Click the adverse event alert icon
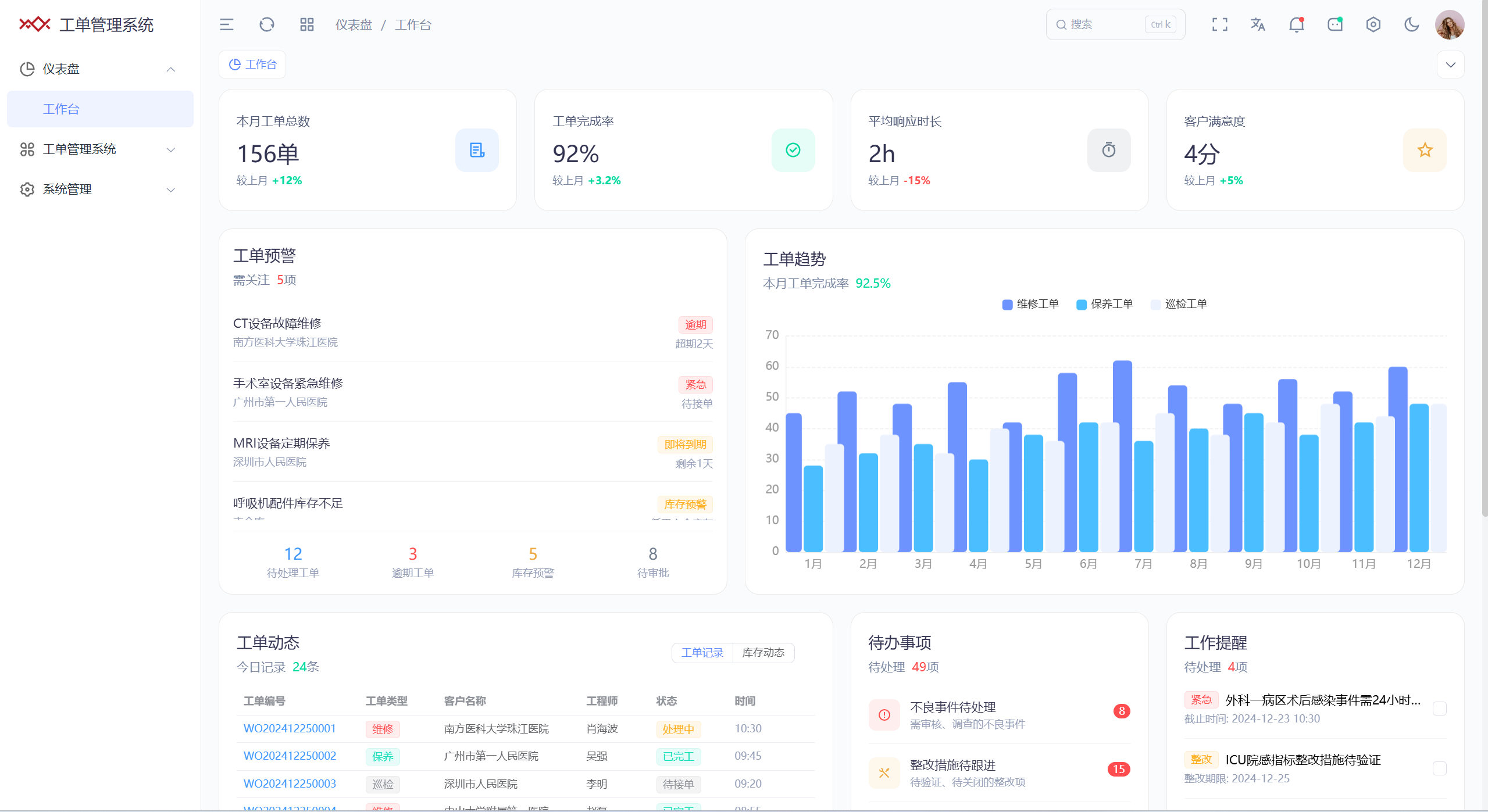The width and height of the screenshot is (1488, 812). point(884,715)
